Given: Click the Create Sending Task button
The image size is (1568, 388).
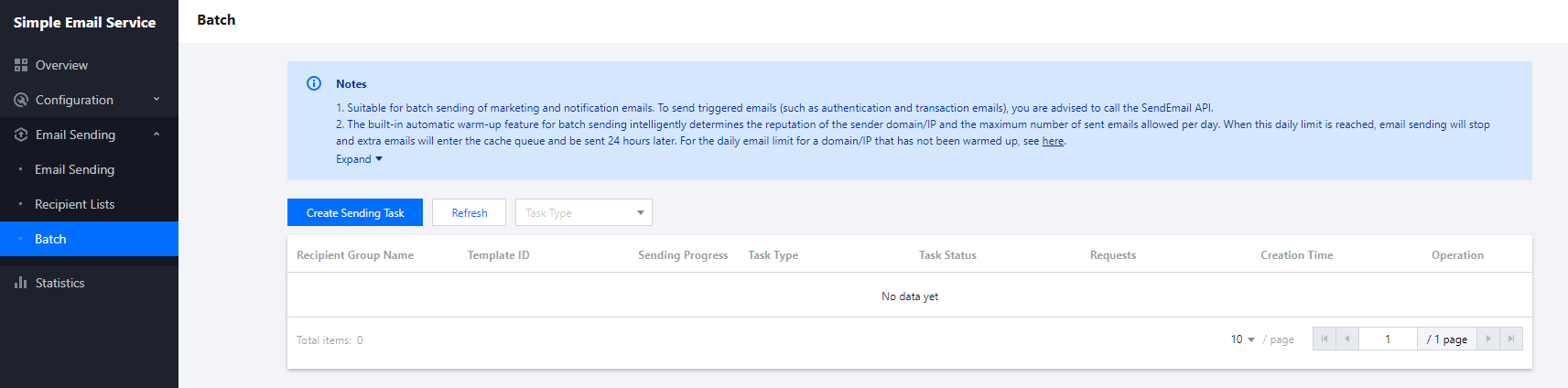Looking at the screenshot, I should point(355,212).
